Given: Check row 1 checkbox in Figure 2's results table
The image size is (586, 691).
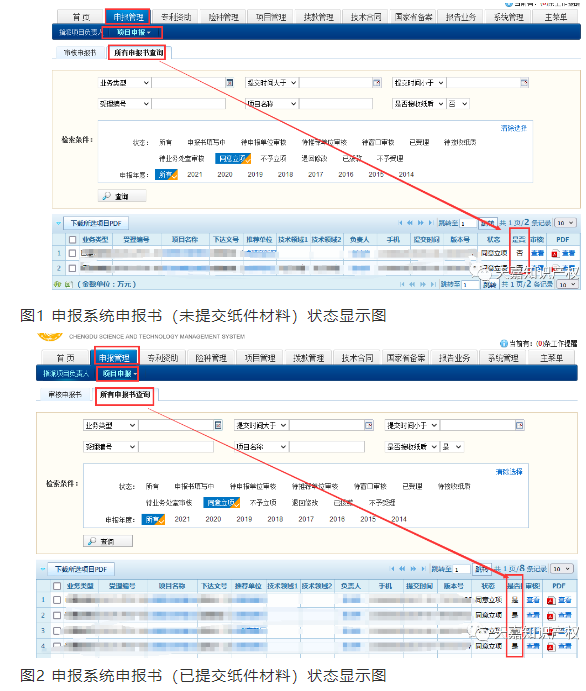Looking at the screenshot, I should point(57,600).
